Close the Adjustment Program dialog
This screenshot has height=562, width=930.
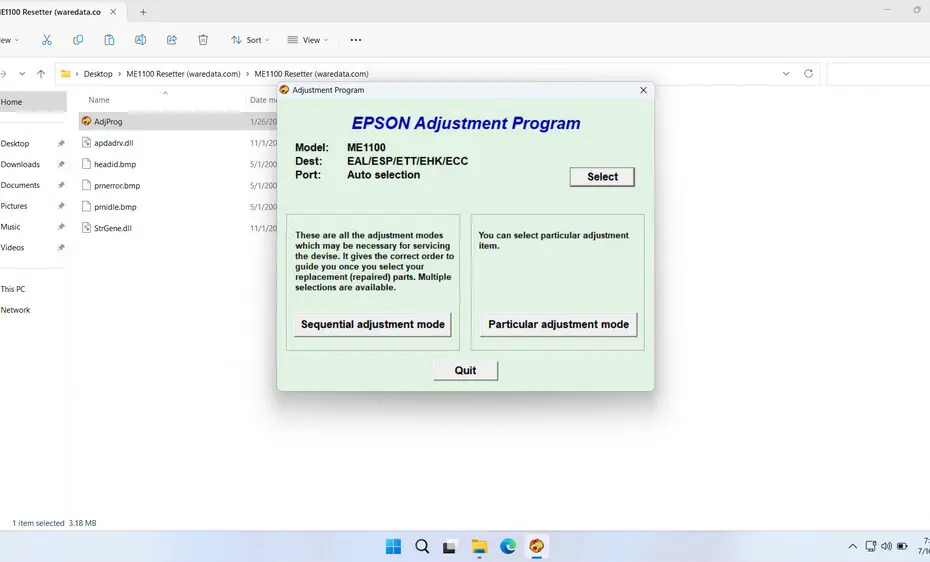point(644,90)
